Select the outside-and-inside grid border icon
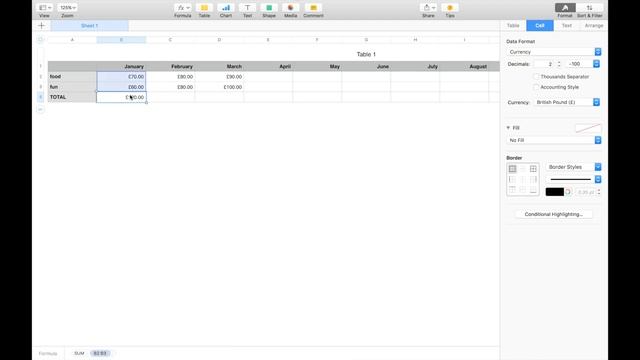This screenshot has width=640, height=360. pos(533,169)
